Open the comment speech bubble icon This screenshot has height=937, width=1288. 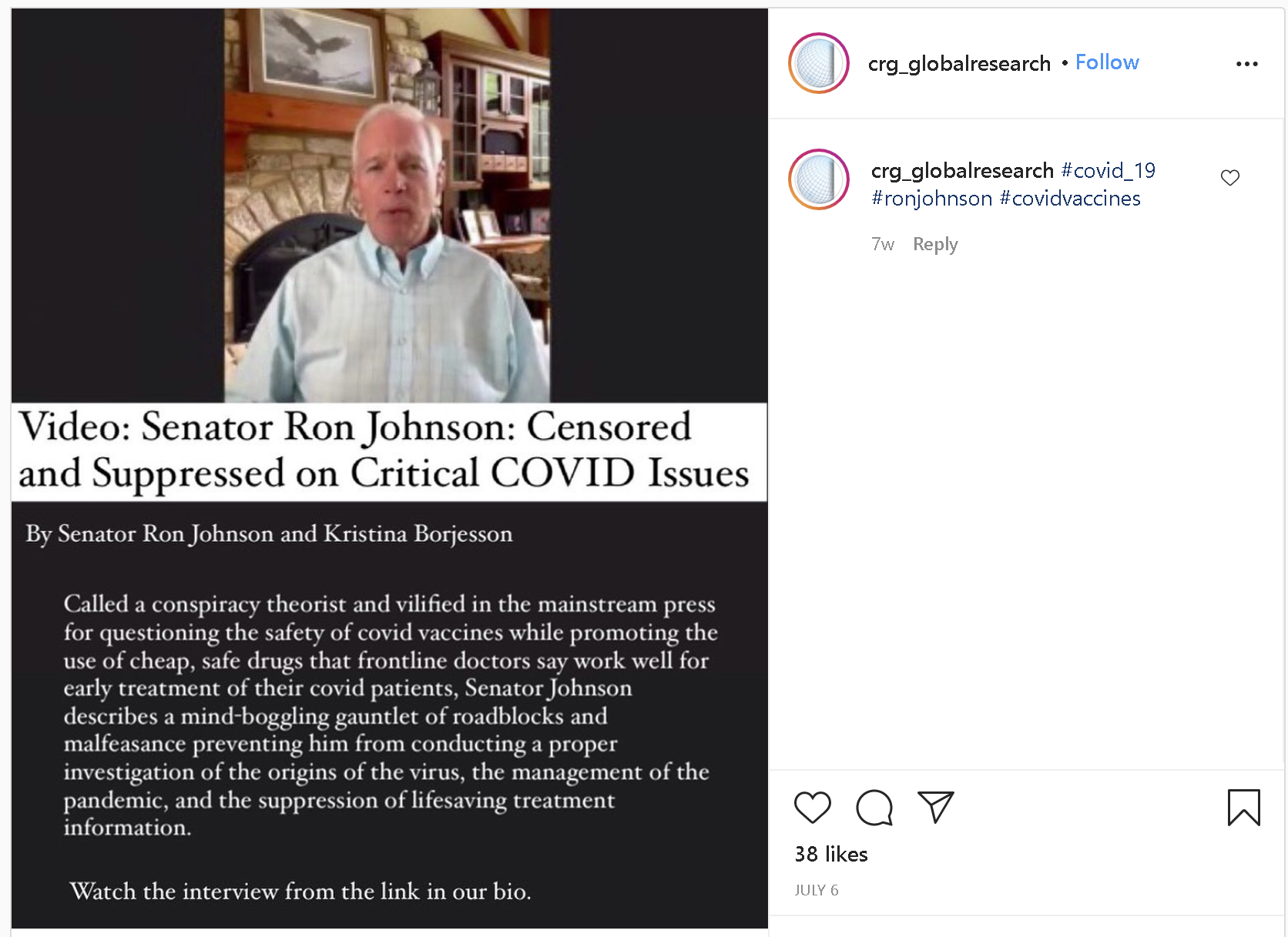874,808
